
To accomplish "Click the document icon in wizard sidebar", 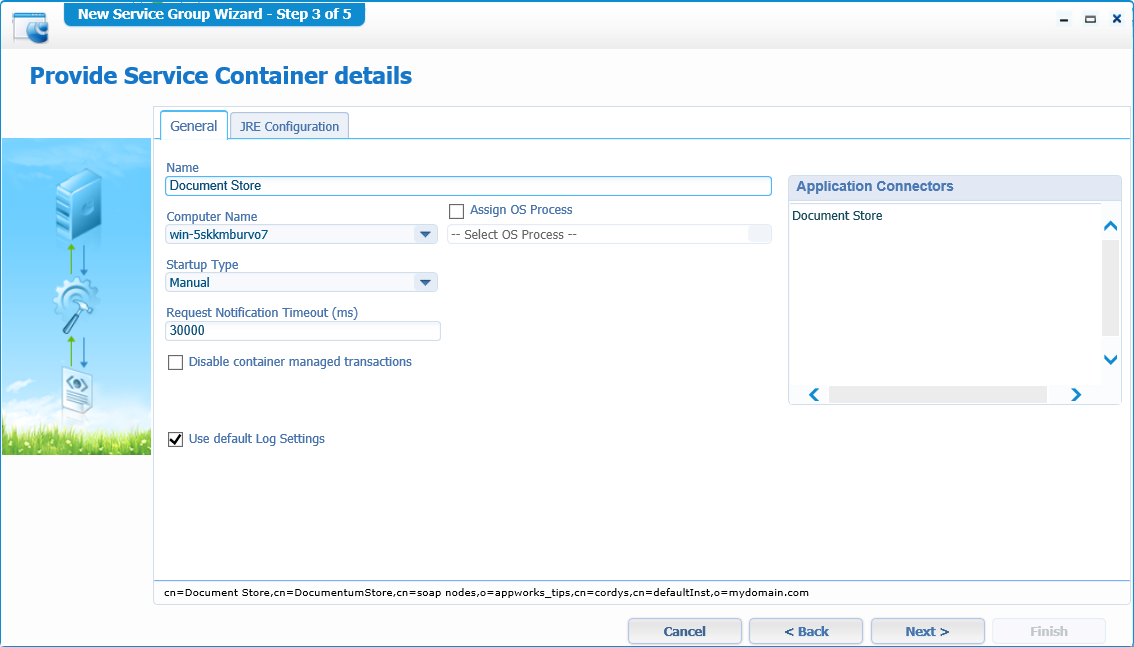I will (77, 391).
